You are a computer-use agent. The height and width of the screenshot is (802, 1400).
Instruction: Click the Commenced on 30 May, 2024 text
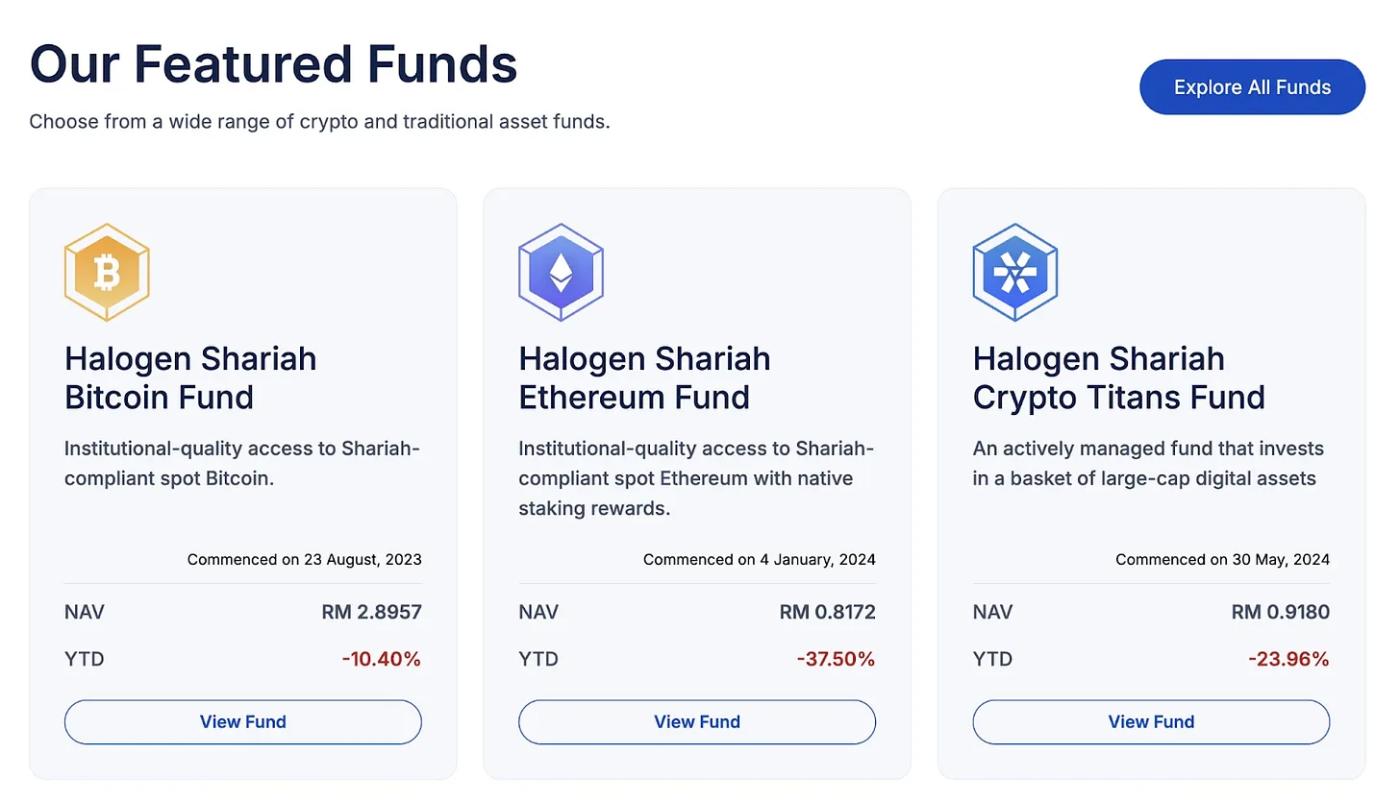(1223, 560)
